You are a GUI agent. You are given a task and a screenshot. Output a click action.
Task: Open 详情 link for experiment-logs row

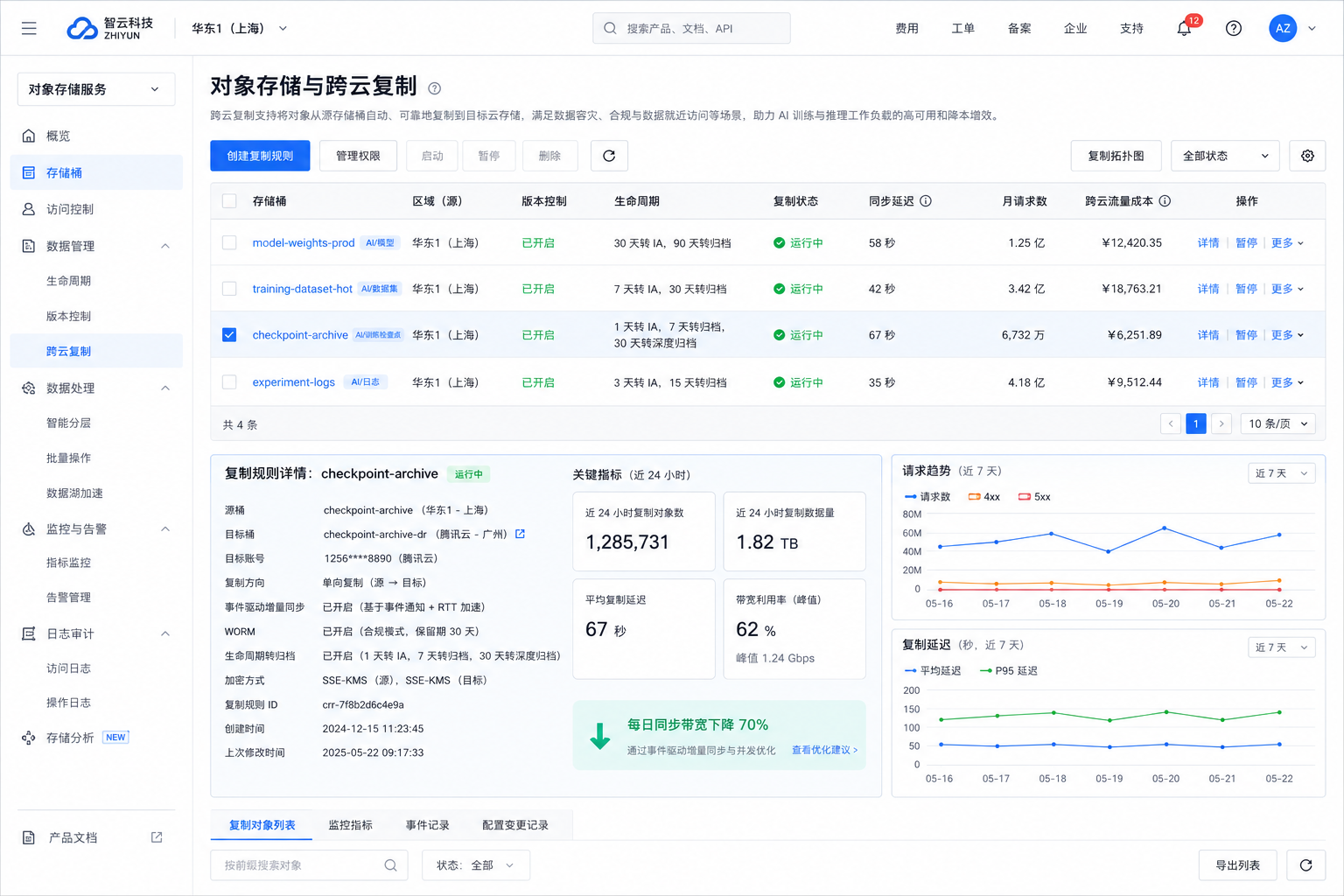pyautogui.click(x=1208, y=382)
